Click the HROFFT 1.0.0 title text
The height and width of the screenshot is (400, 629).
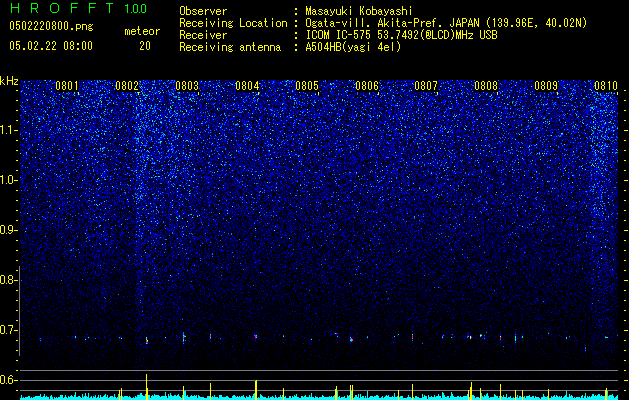click(x=78, y=8)
